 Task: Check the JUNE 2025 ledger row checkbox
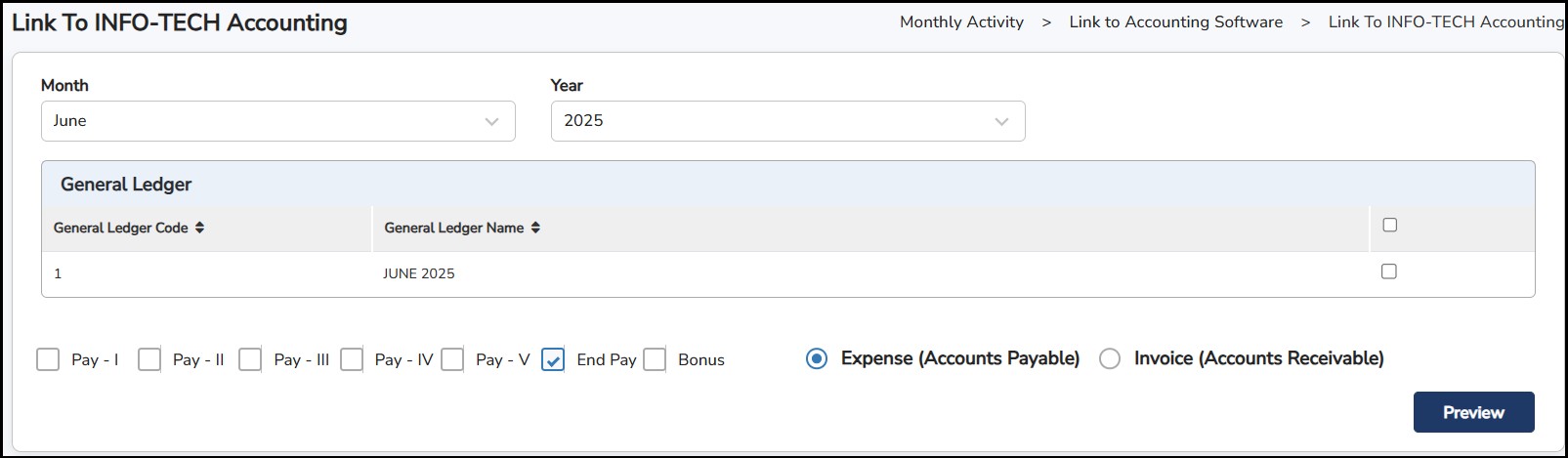[1388, 271]
